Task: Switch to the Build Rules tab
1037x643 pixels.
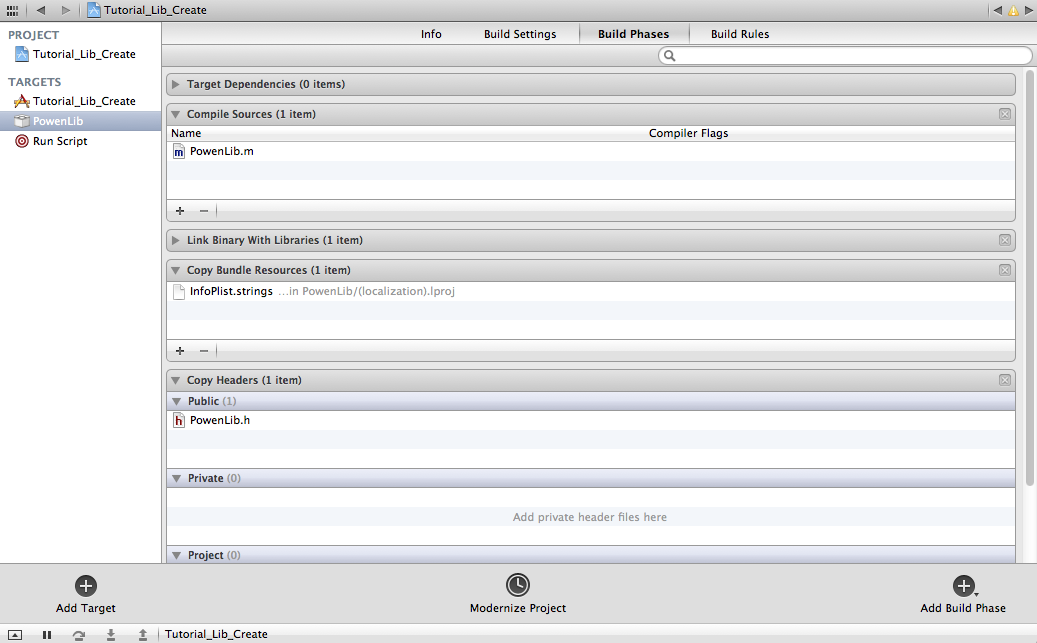Action: tap(740, 34)
